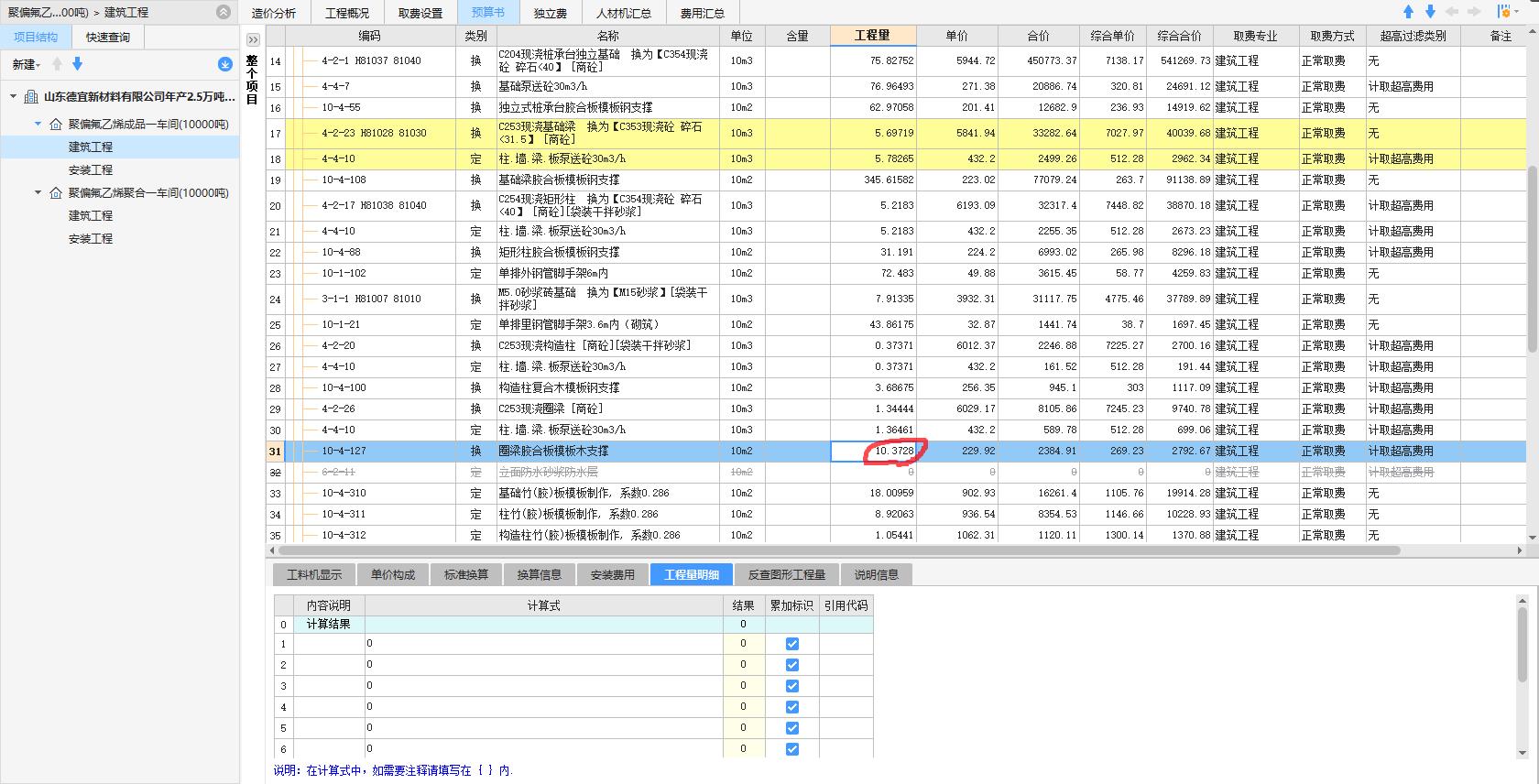Open the 换算信息 bottom tab
The width and height of the screenshot is (1539, 784).
click(x=540, y=574)
